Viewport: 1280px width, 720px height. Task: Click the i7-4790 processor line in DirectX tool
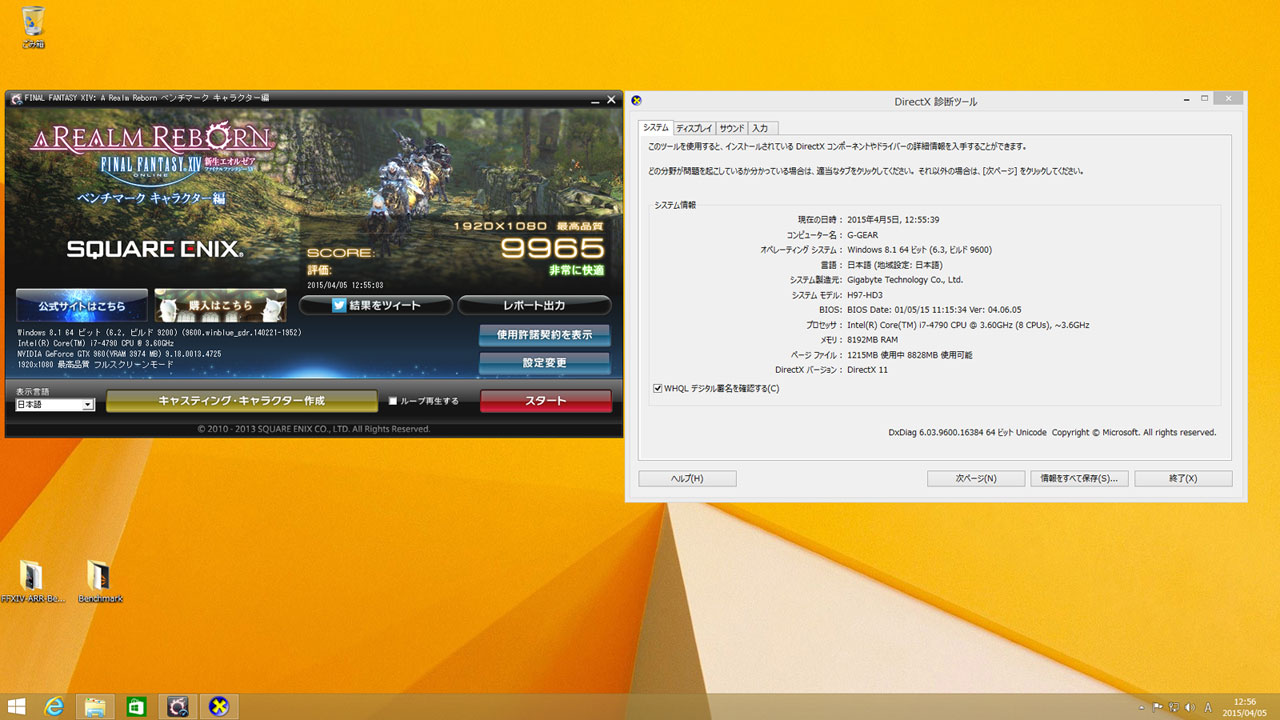[x=968, y=325]
